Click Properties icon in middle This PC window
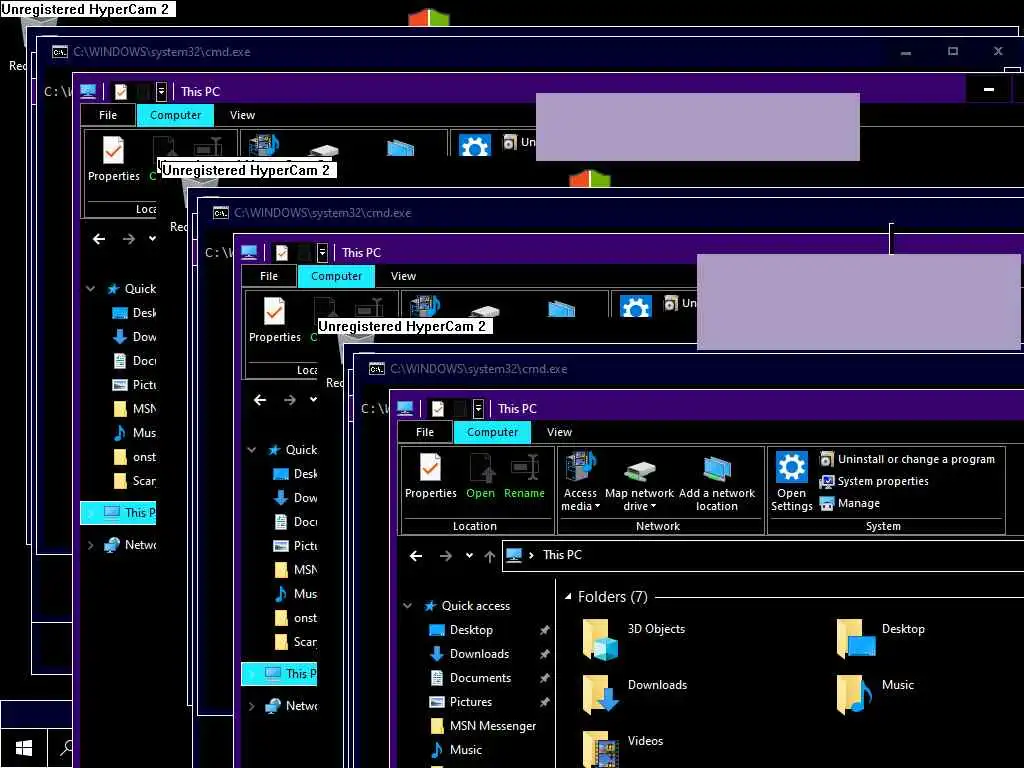The width and height of the screenshot is (1024, 768). [x=274, y=312]
